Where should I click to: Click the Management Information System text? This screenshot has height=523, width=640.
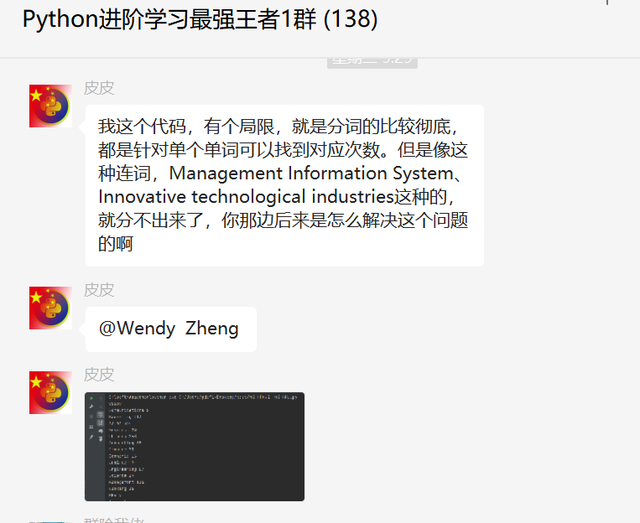311,174
